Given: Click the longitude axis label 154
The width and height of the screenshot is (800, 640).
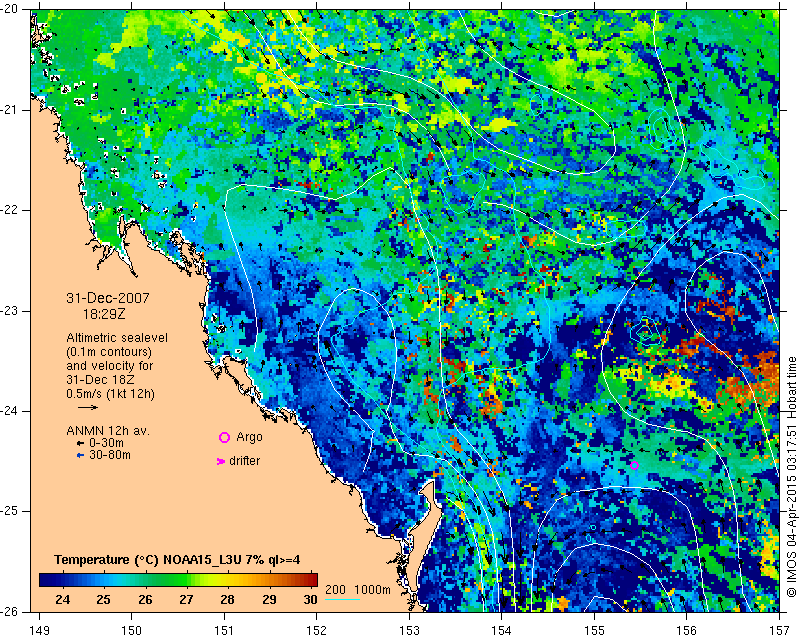Looking at the screenshot, I should click(x=502, y=631).
